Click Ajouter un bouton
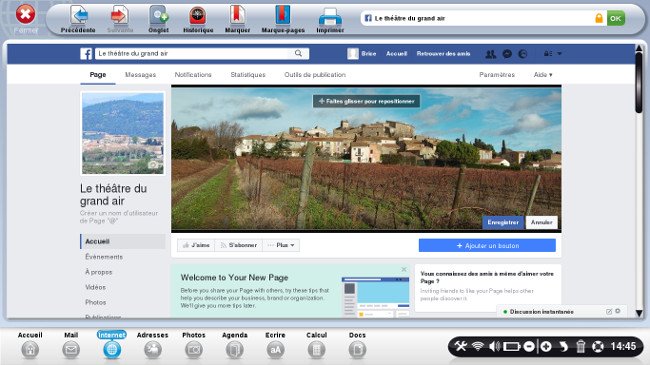This screenshot has width=650, height=365. (487, 246)
